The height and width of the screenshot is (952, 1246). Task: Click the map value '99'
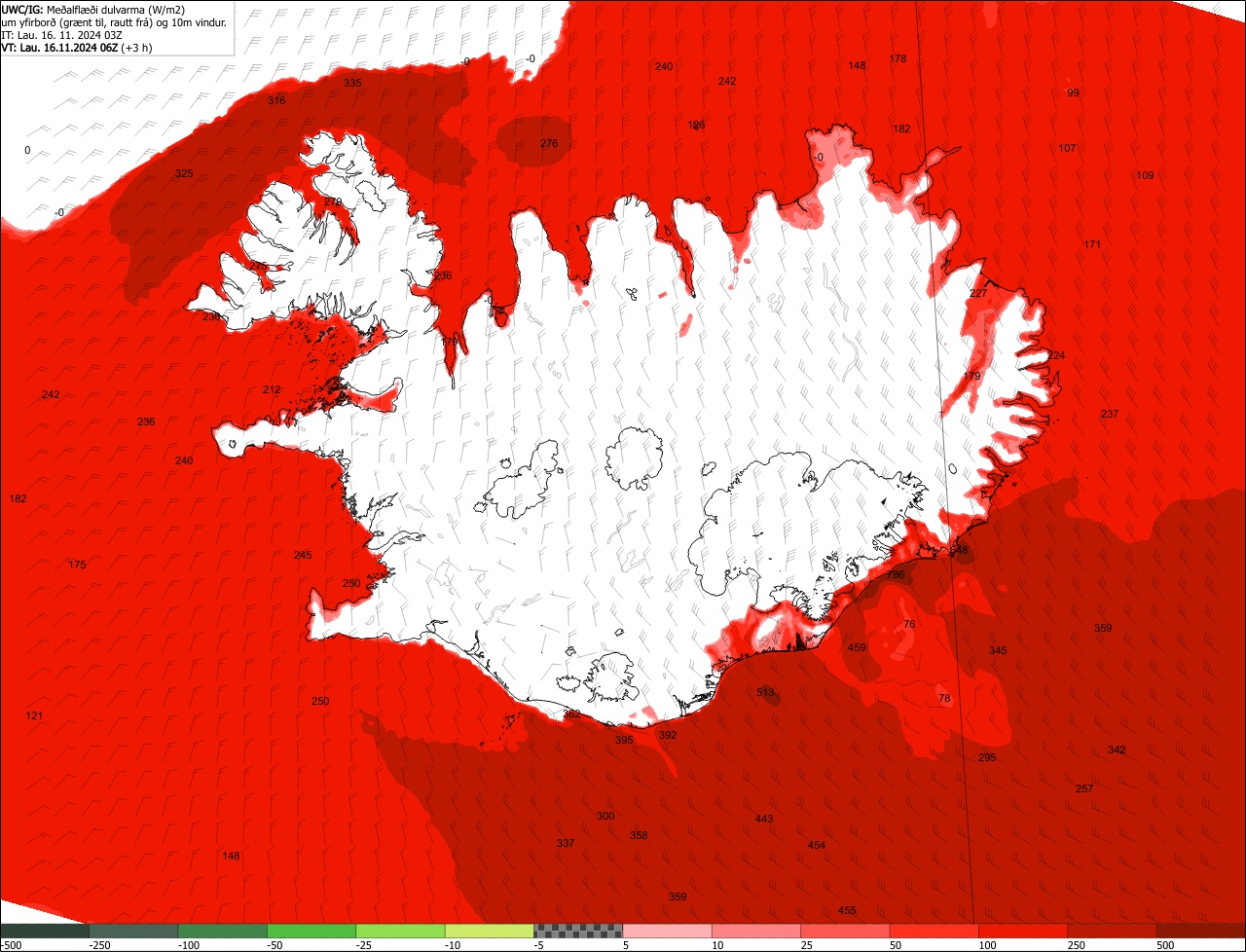(x=1073, y=92)
